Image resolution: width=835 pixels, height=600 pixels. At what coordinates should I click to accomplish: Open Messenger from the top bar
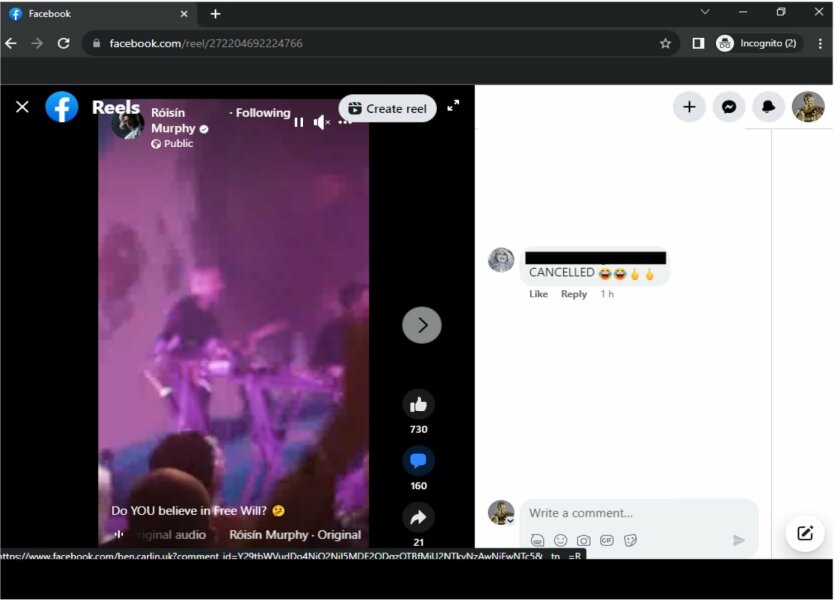point(730,107)
